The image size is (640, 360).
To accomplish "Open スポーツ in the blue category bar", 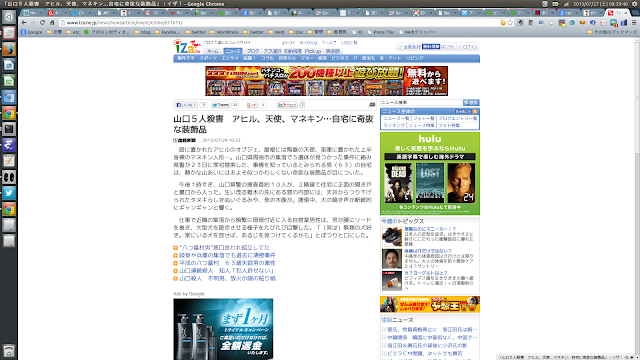I will 208,58.
